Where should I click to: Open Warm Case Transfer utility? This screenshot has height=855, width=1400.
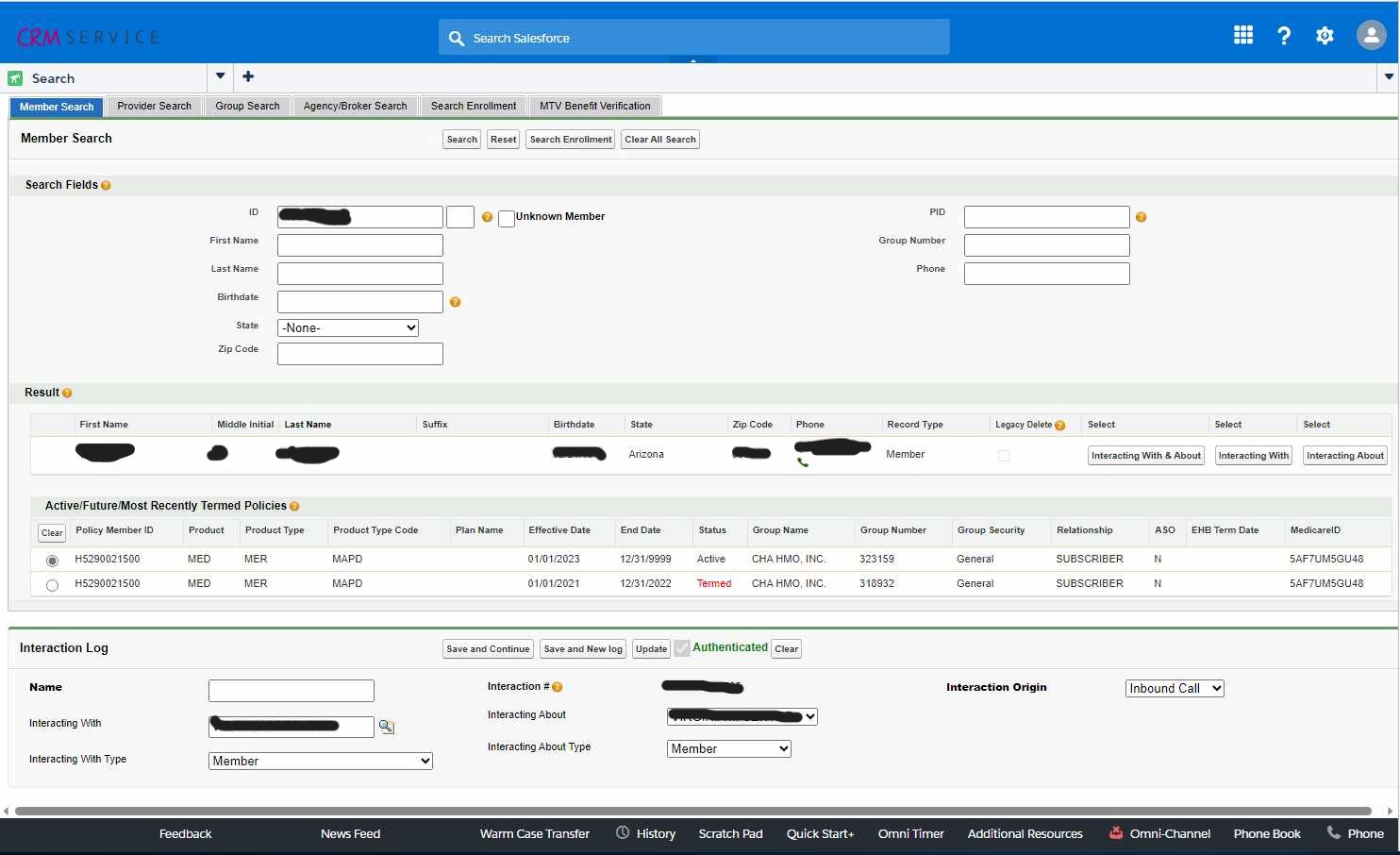(x=535, y=833)
